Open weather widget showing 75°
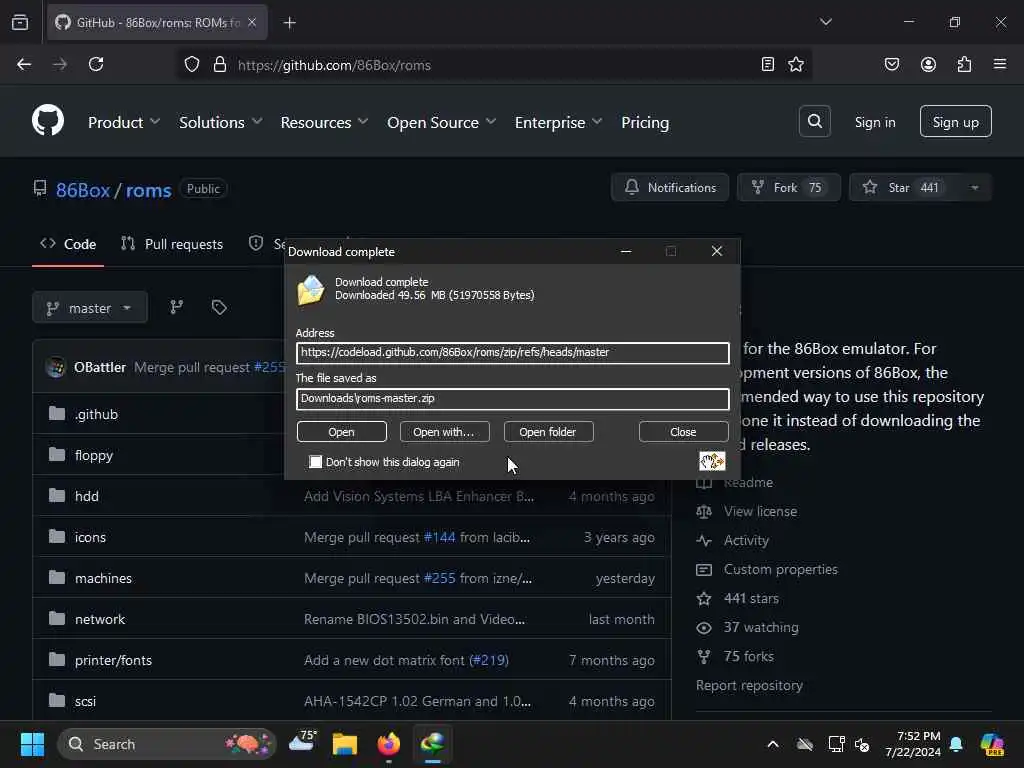The image size is (1024, 768). 302,742
